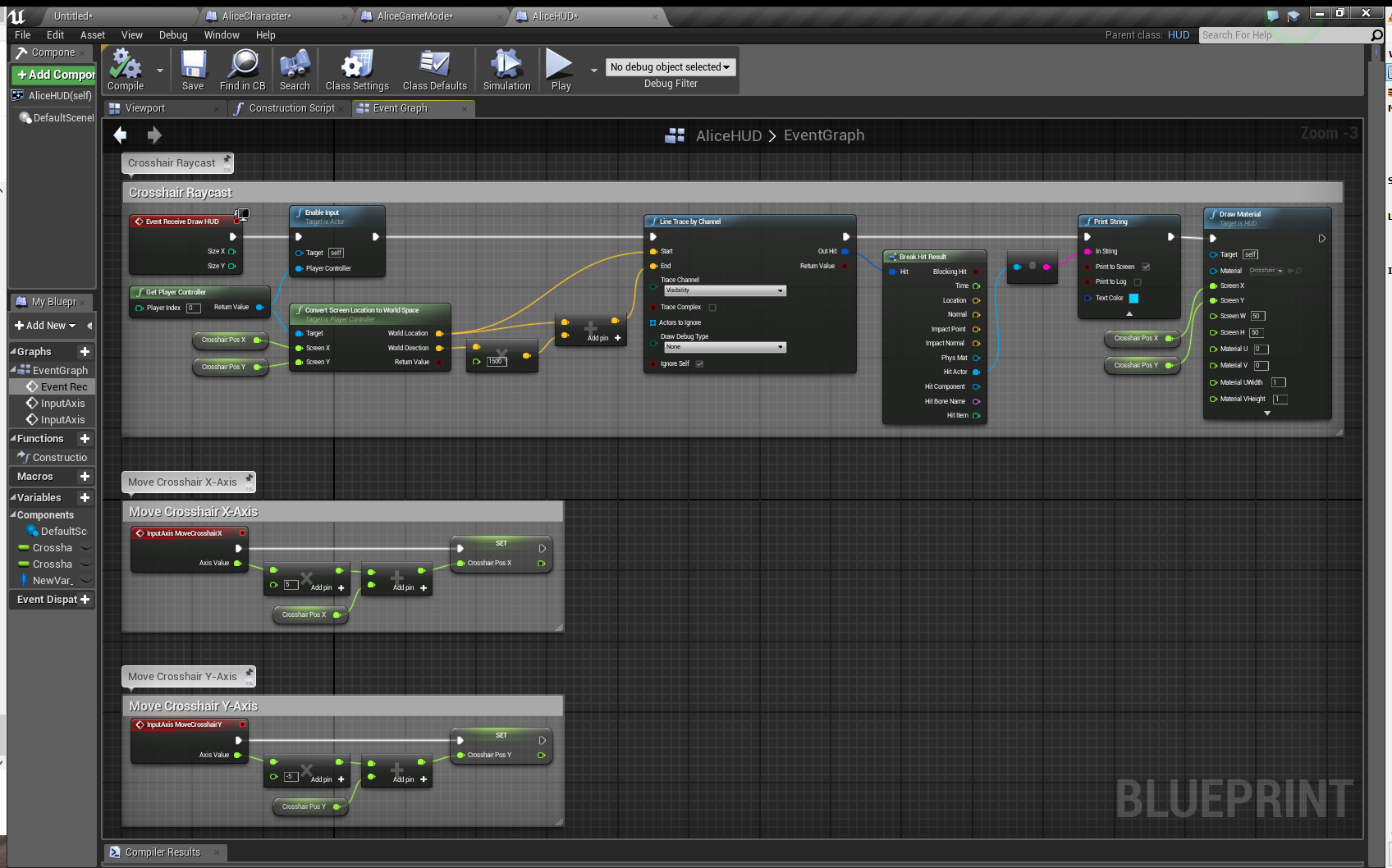Switch to the Viewport tab
This screenshot has width=1392, height=868.
click(145, 108)
